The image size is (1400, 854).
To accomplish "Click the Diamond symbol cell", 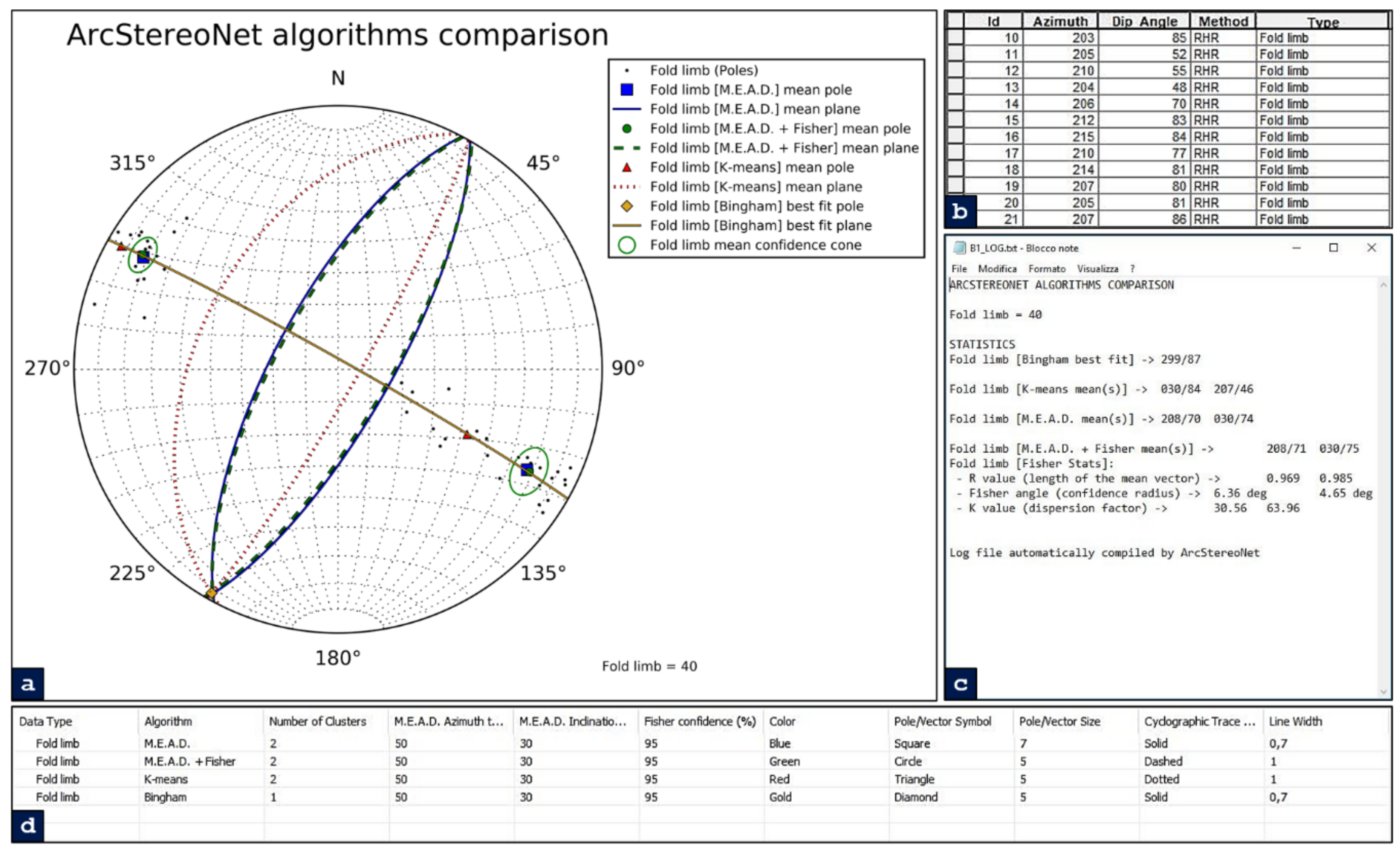I will 916,797.
